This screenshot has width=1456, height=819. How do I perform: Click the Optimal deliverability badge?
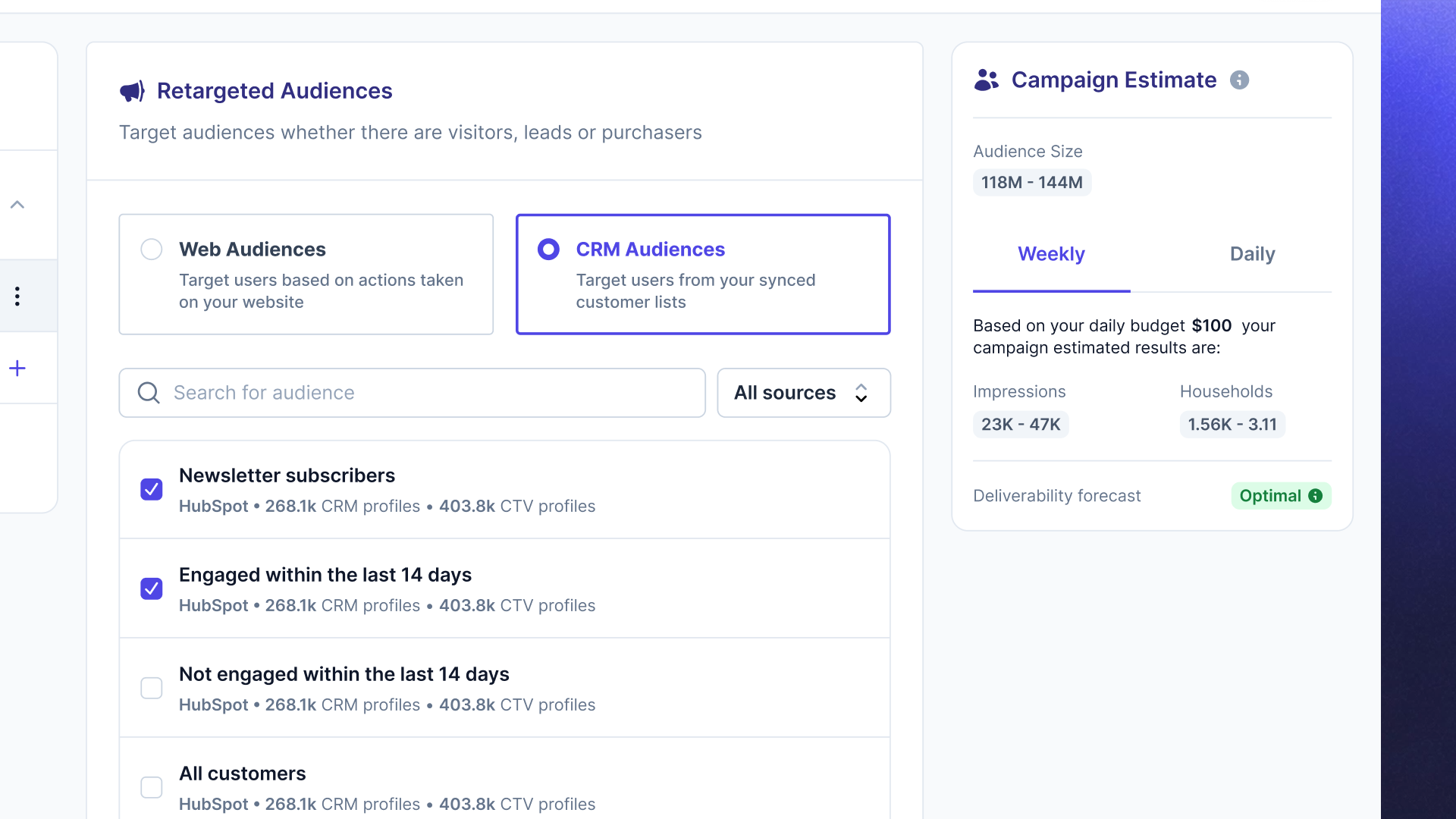(1281, 496)
